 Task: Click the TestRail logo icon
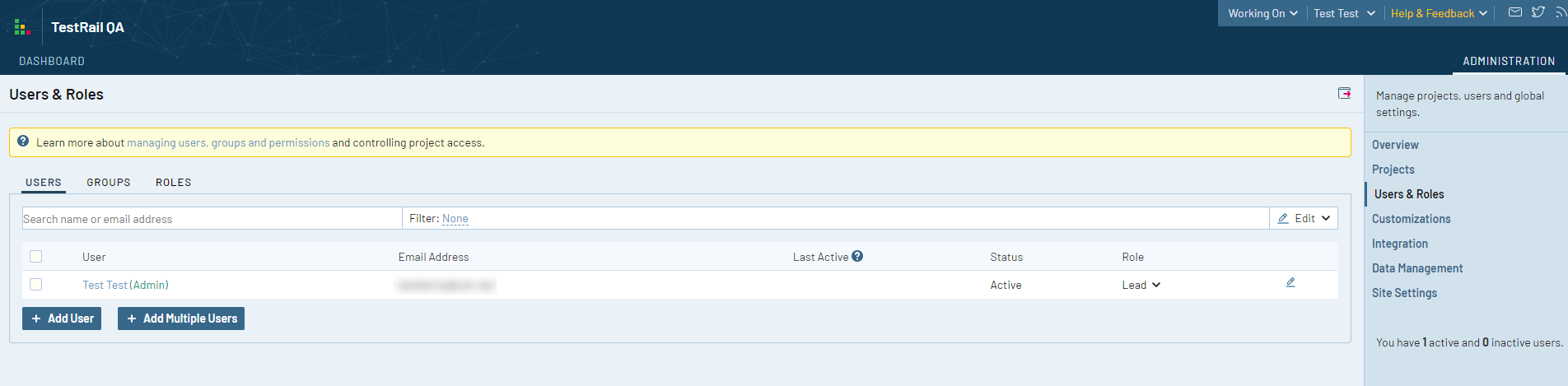click(x=22, y=27)
